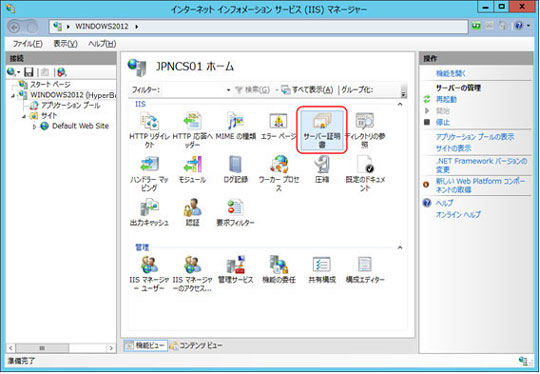This screenshot has width=540, height=374.
Task: Click the green refresh icon beside the address bar
Action: point(476,26)
